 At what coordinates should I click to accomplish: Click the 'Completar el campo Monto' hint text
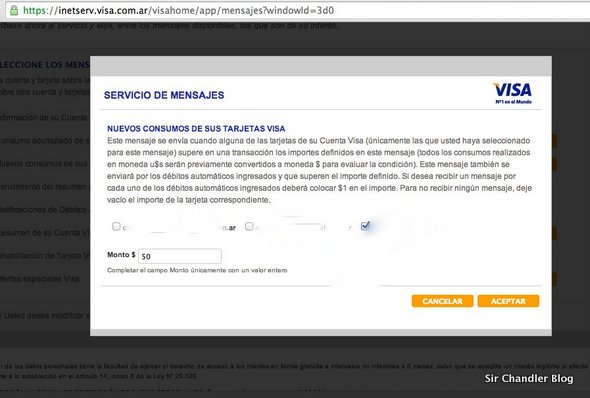point(197,270)
